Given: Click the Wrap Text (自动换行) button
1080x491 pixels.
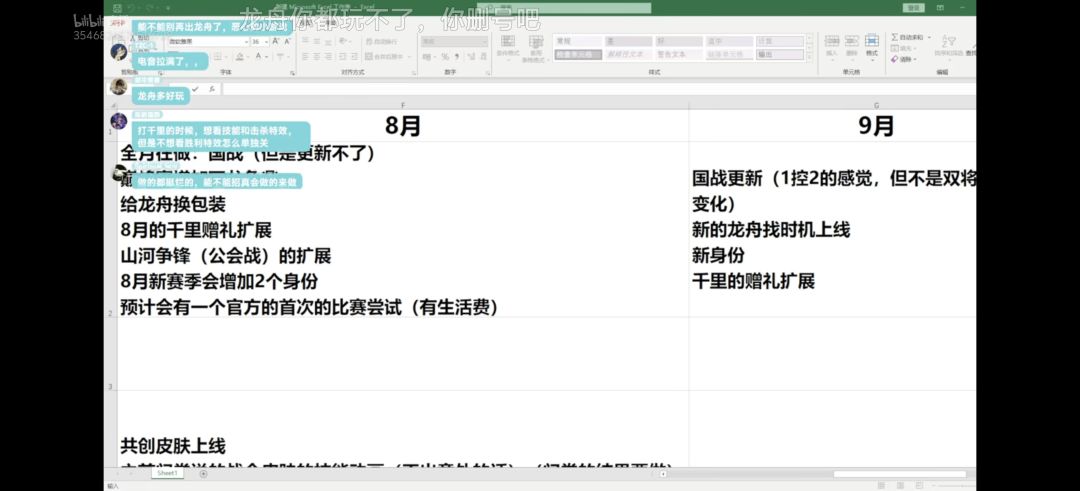Looking at the screenshot, I should 381,41.
